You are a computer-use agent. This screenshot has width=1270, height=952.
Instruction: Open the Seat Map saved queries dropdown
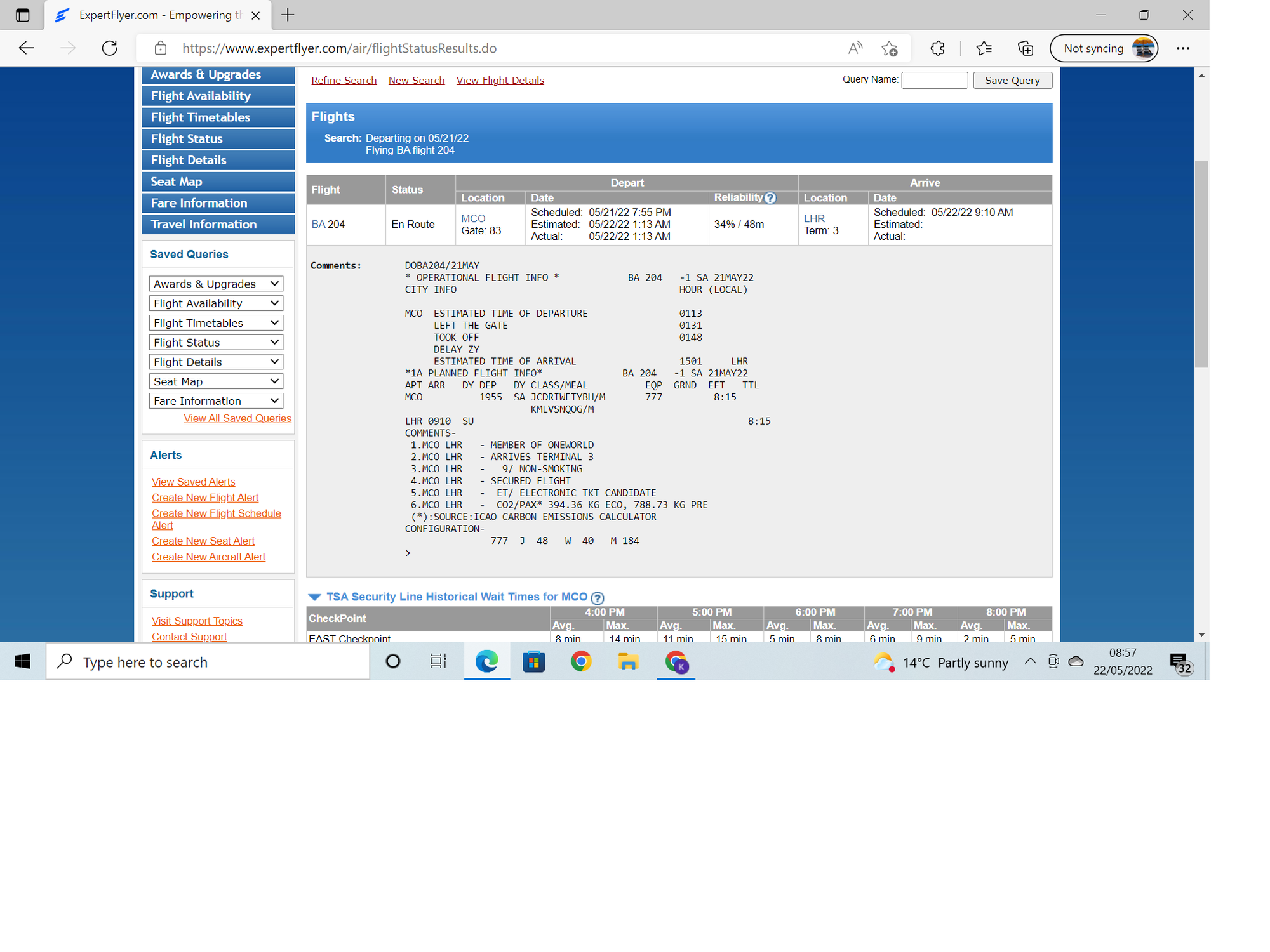click(216, 381)
